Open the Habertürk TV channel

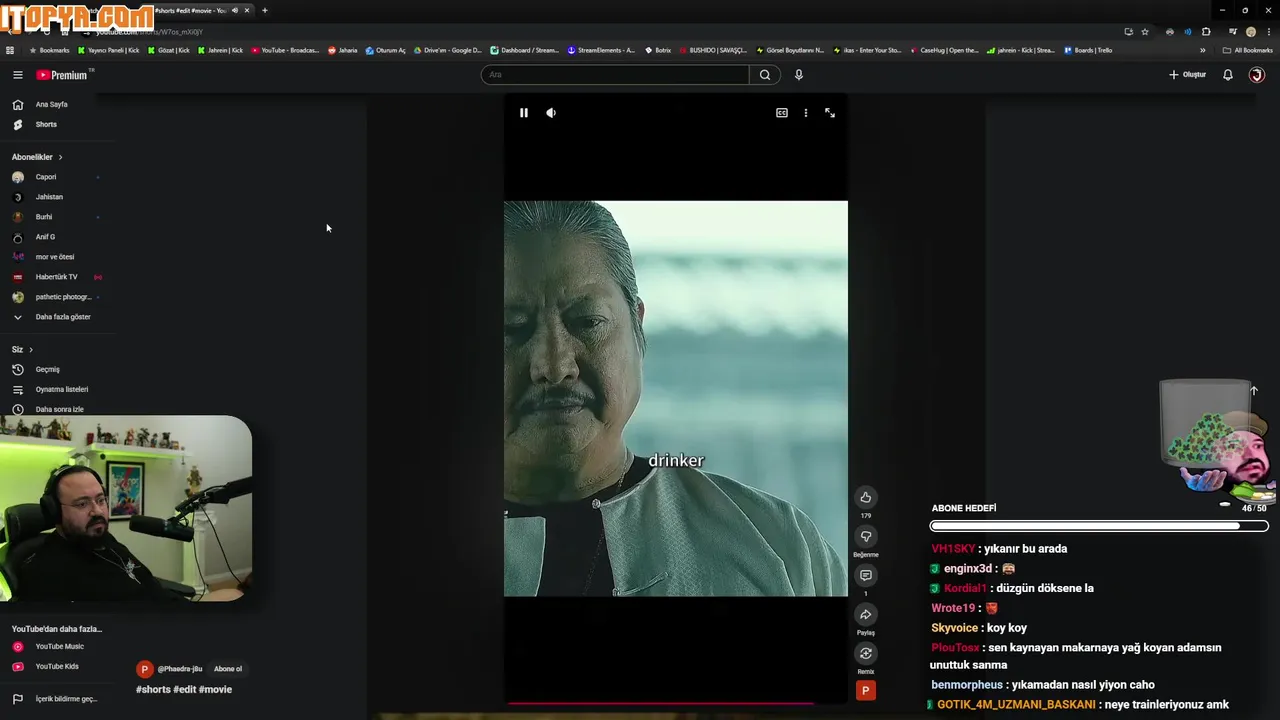point(56,277)
